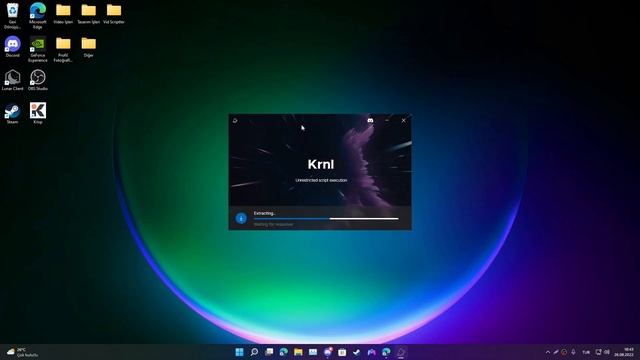The height and width of the screenshot is (360, 640).
Task: Click the Krnl logo icon in window corner
Action: (x=235, y=120)
